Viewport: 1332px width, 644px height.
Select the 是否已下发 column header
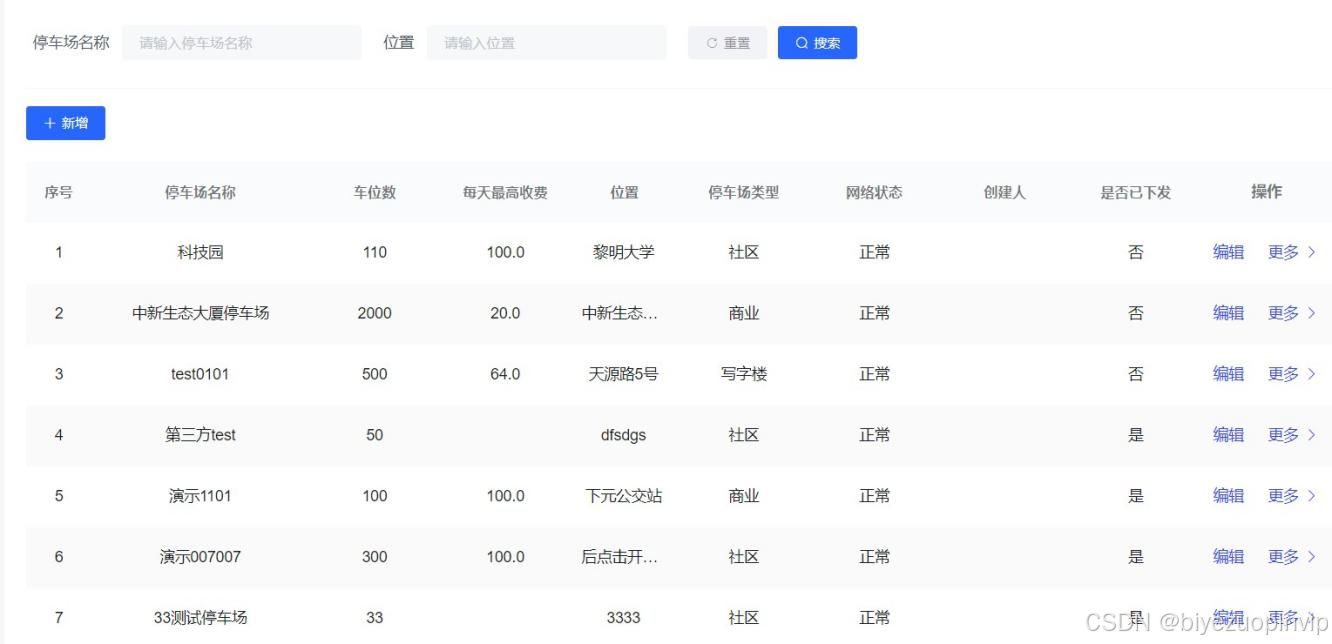click(x=1135, y=192)
